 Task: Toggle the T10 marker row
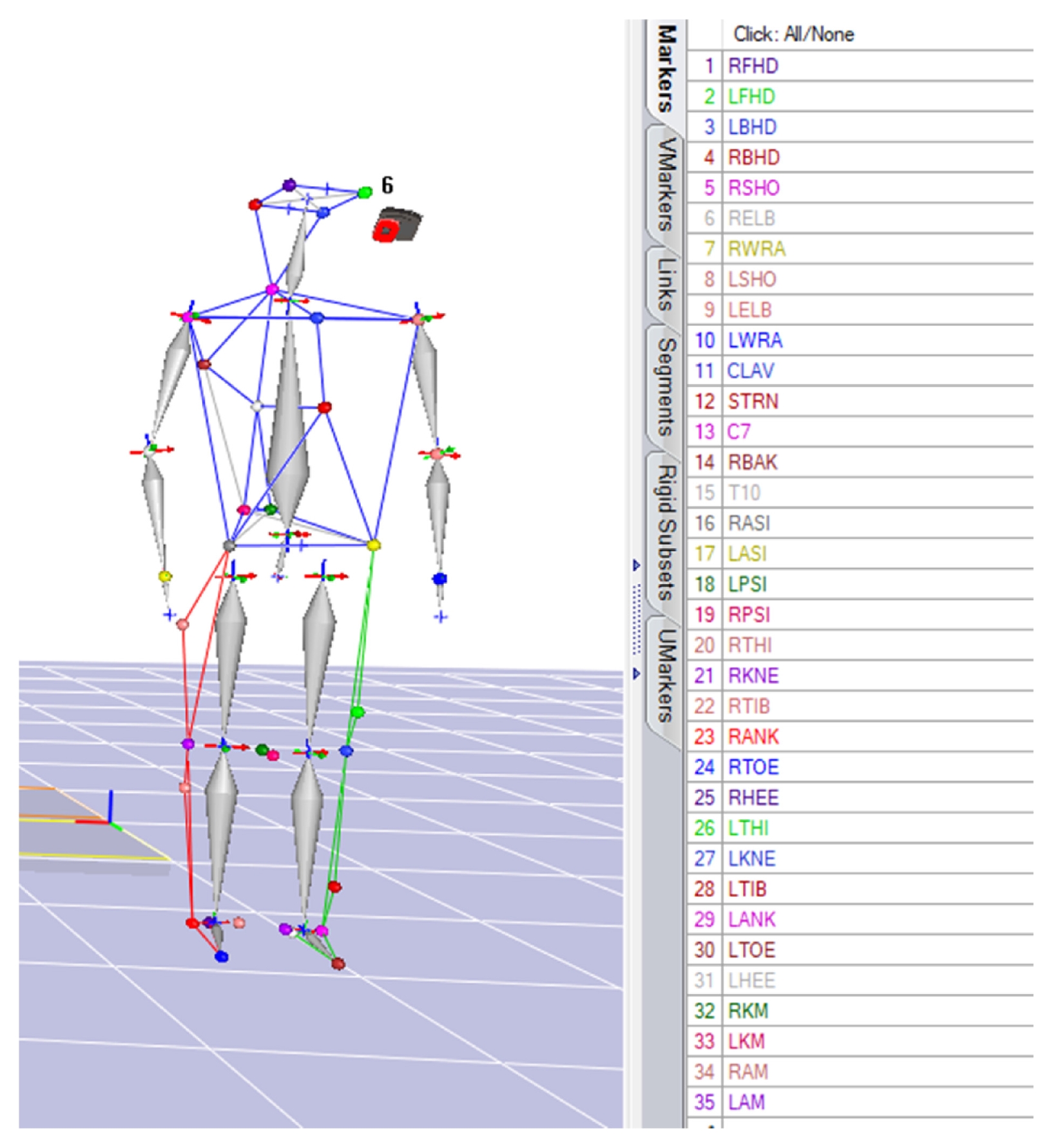point(860,493)
